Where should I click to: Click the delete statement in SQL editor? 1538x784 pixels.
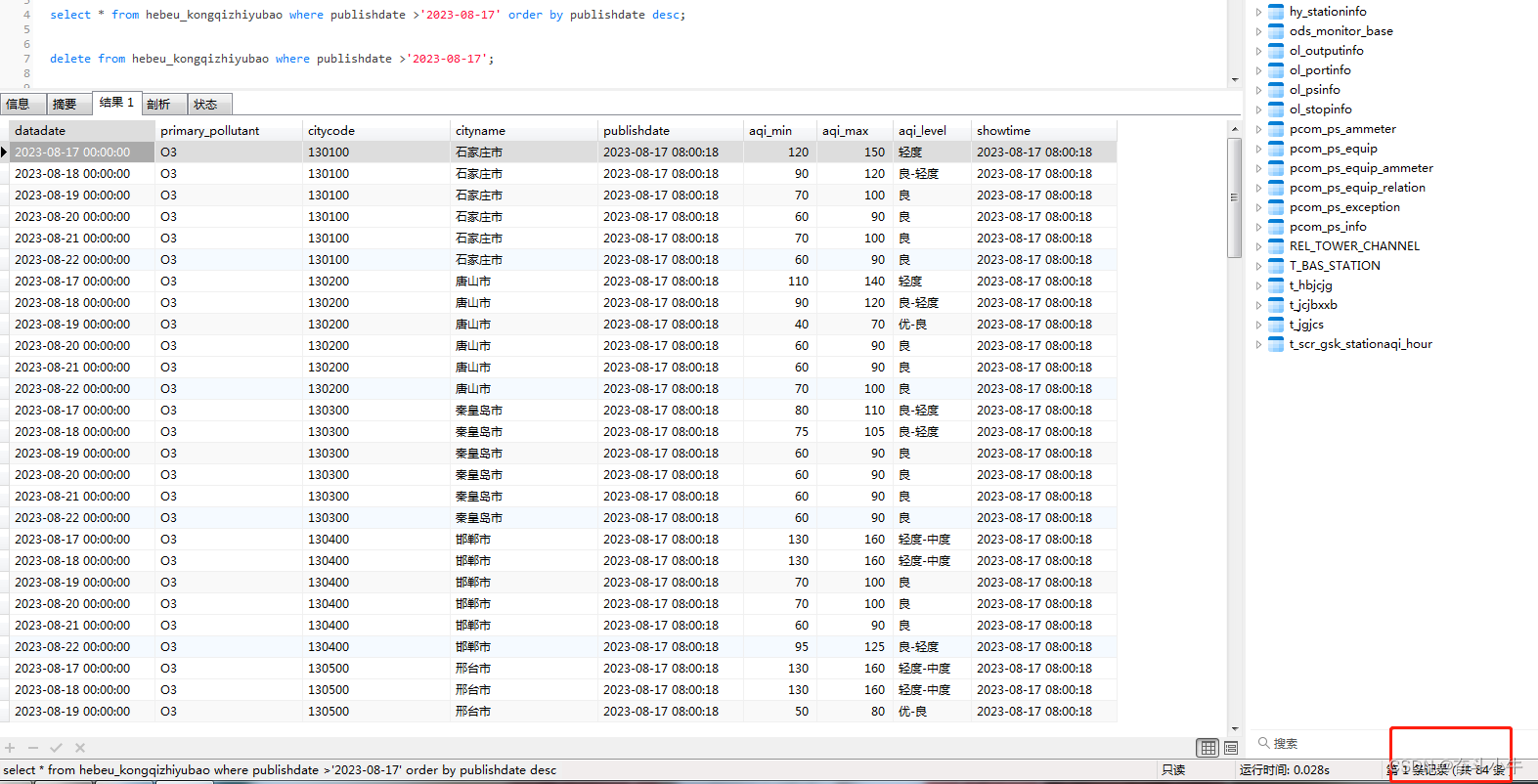(x=272, y=59)
